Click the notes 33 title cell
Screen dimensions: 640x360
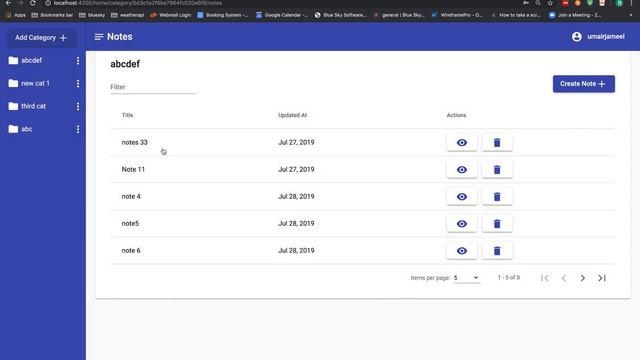click(x=134, y=142)
